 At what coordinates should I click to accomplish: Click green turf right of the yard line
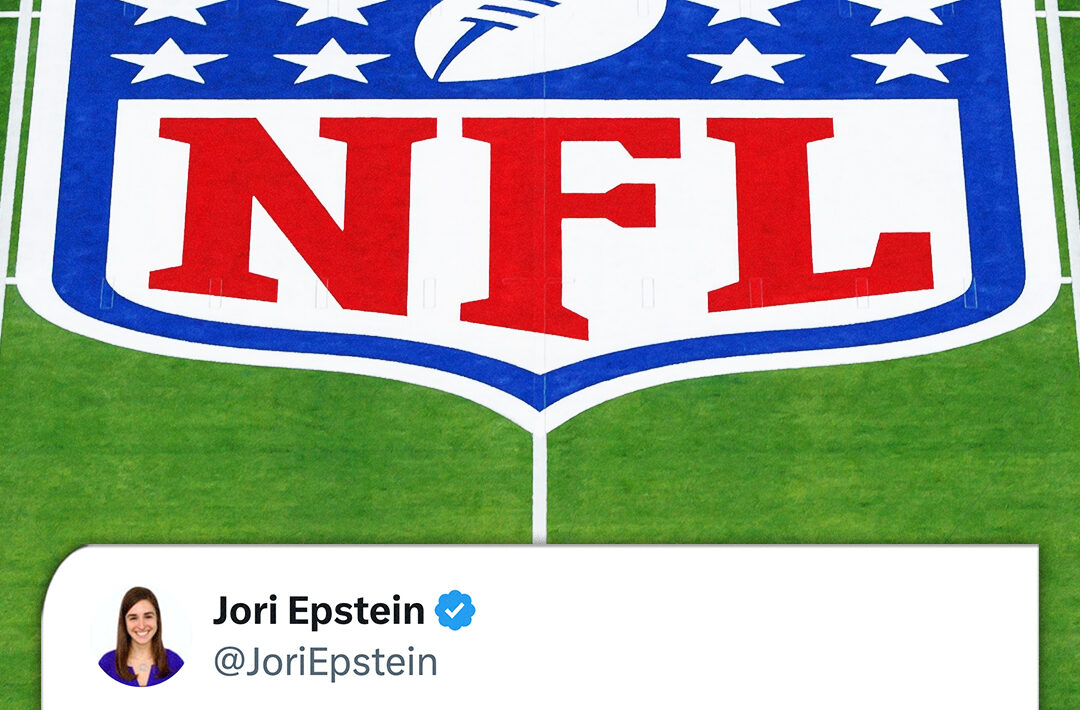(x=806, y=468)
